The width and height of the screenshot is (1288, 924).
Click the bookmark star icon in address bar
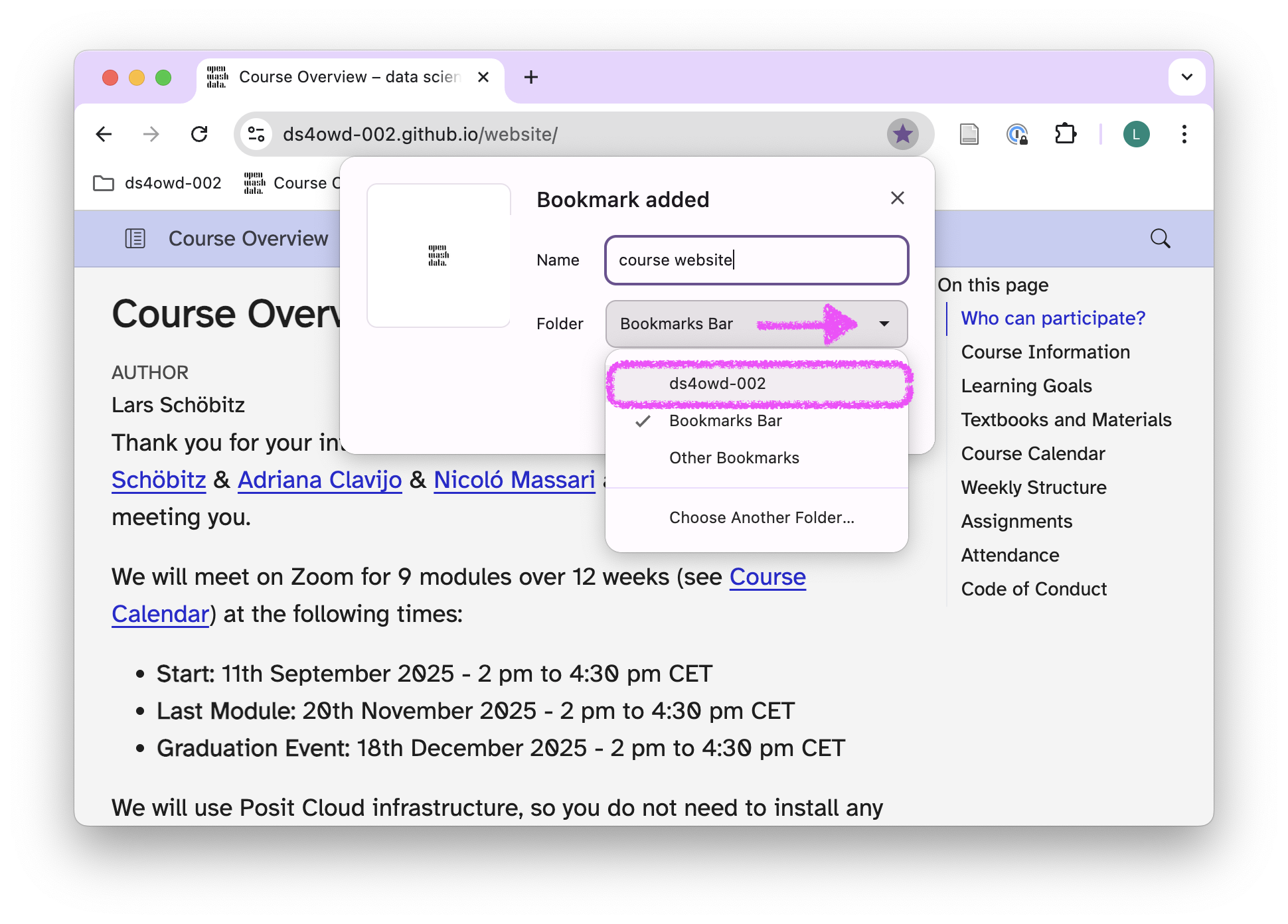point(902,135)
